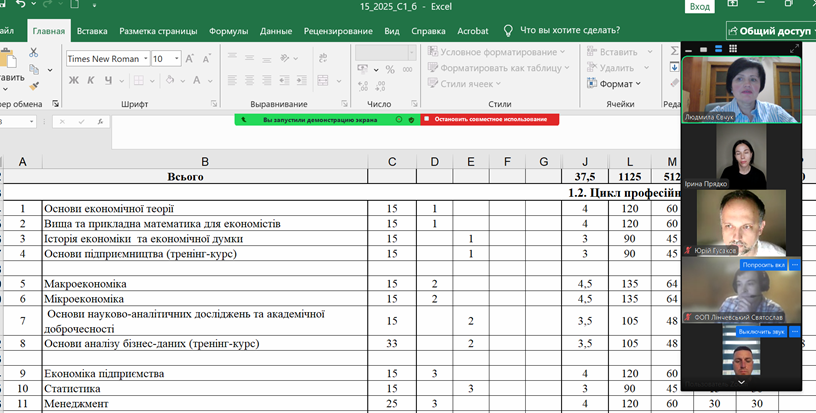
Task: Click the font color A icon
Action: [x=197, y=81]
